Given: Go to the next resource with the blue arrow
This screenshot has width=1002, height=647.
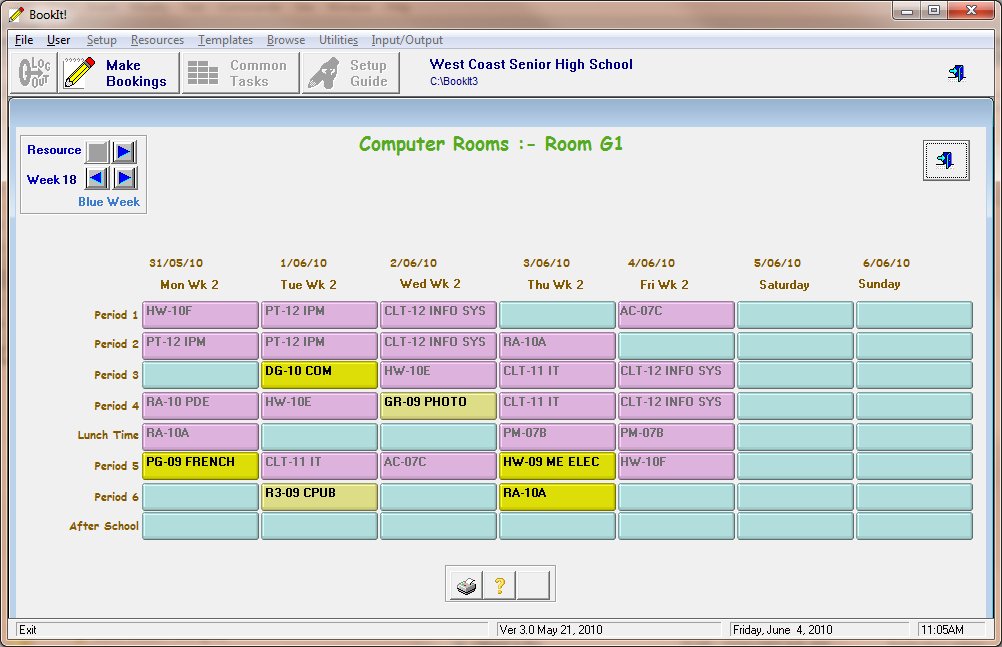Looking at the screenshot, I should coord(124,151).
